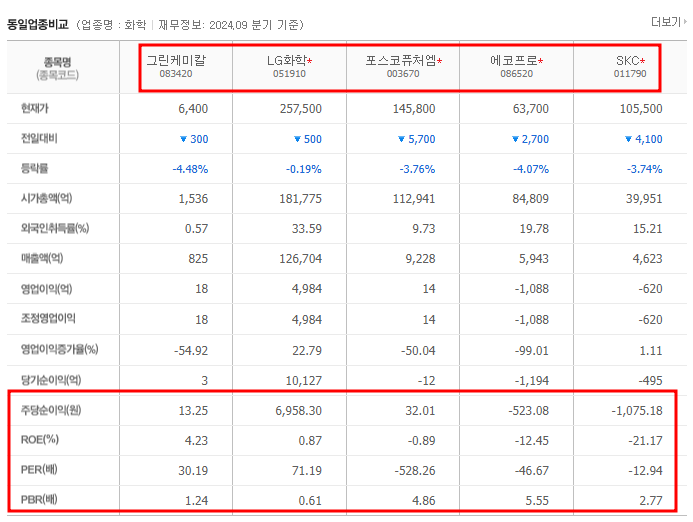Click the 현재가 row label
This screenshot has height=522, width=693.
click(34, 108)
